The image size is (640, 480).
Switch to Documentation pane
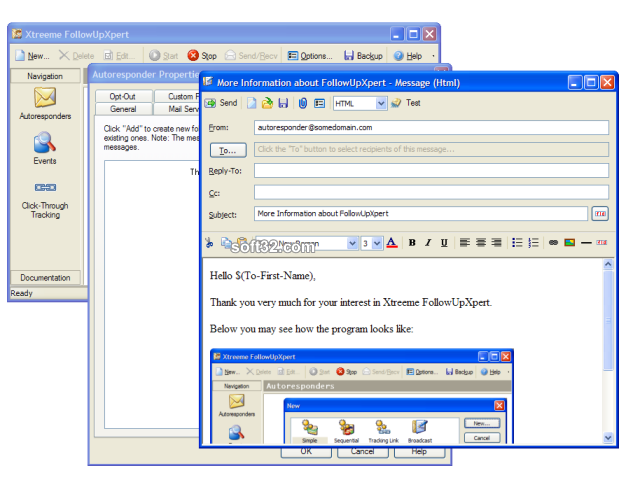pyautogui.click(x=45, y=278)
